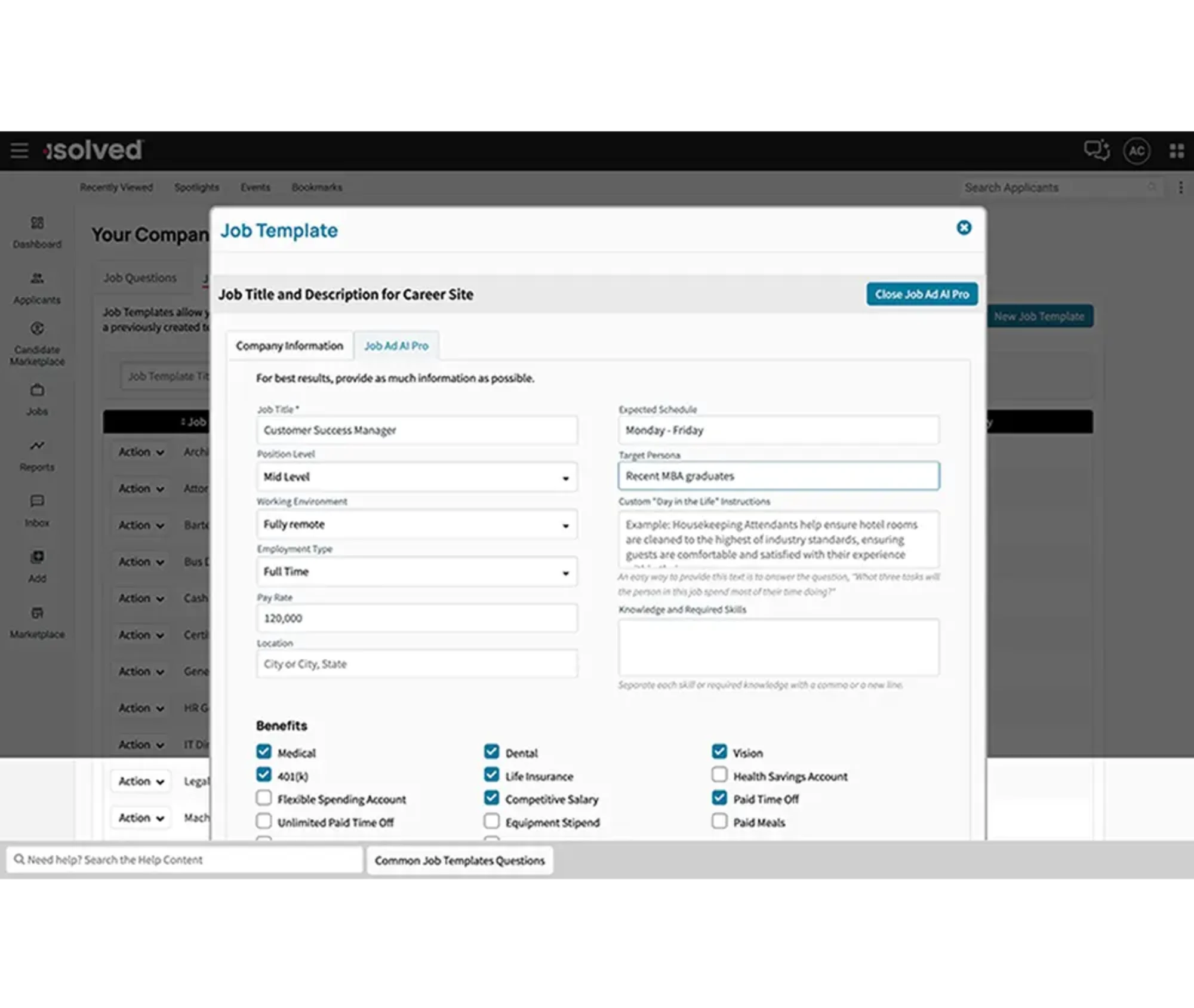Click the Close Job Ad AI Pro button

(922, 294)
